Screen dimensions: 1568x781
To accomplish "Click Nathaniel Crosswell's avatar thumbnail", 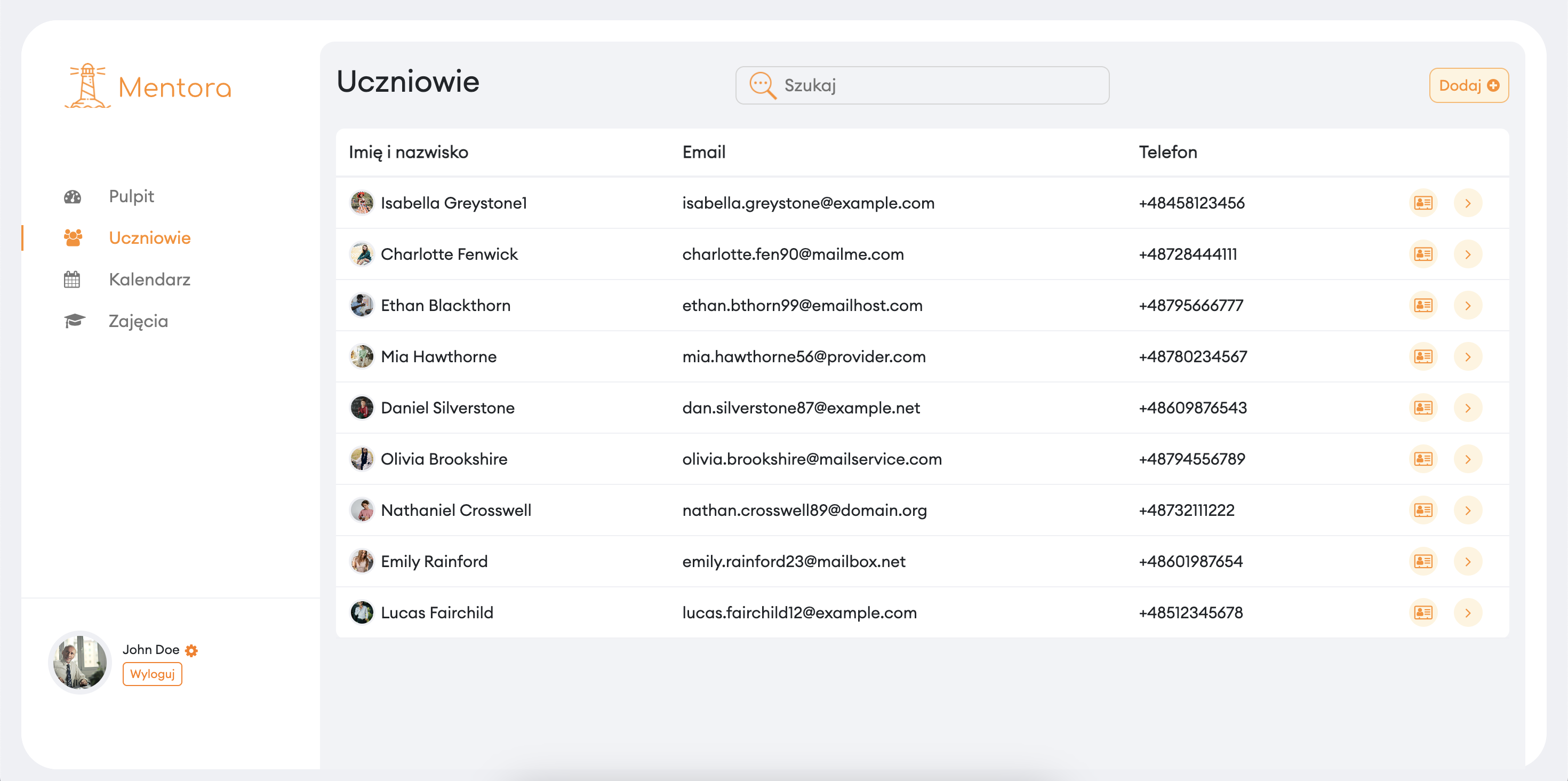I will 362,510.
